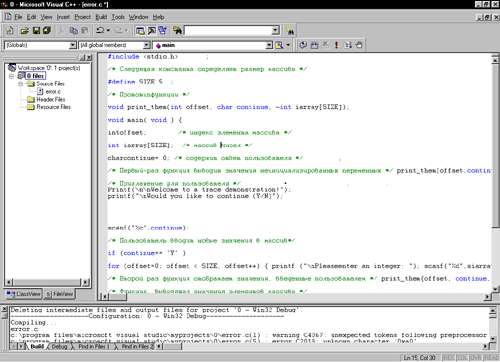Open the Undo history dropdown arrow
The image size is (500, 362).
(108, 31)
